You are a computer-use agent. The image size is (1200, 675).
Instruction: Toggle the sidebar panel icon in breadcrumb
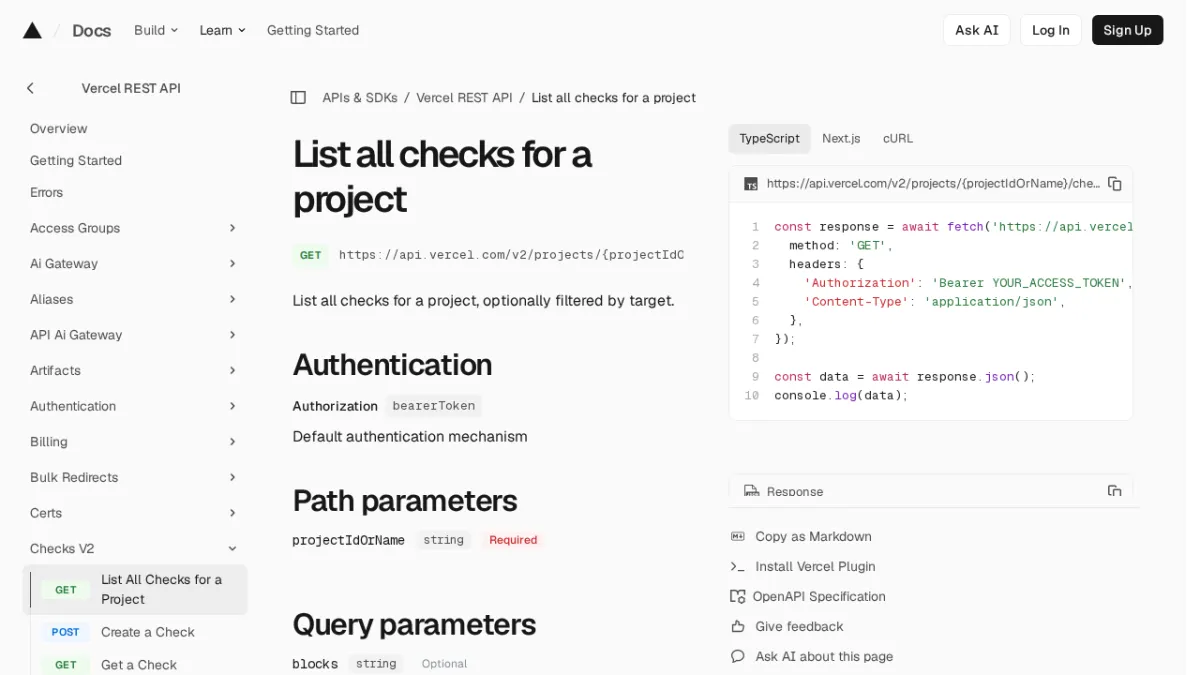298,98
